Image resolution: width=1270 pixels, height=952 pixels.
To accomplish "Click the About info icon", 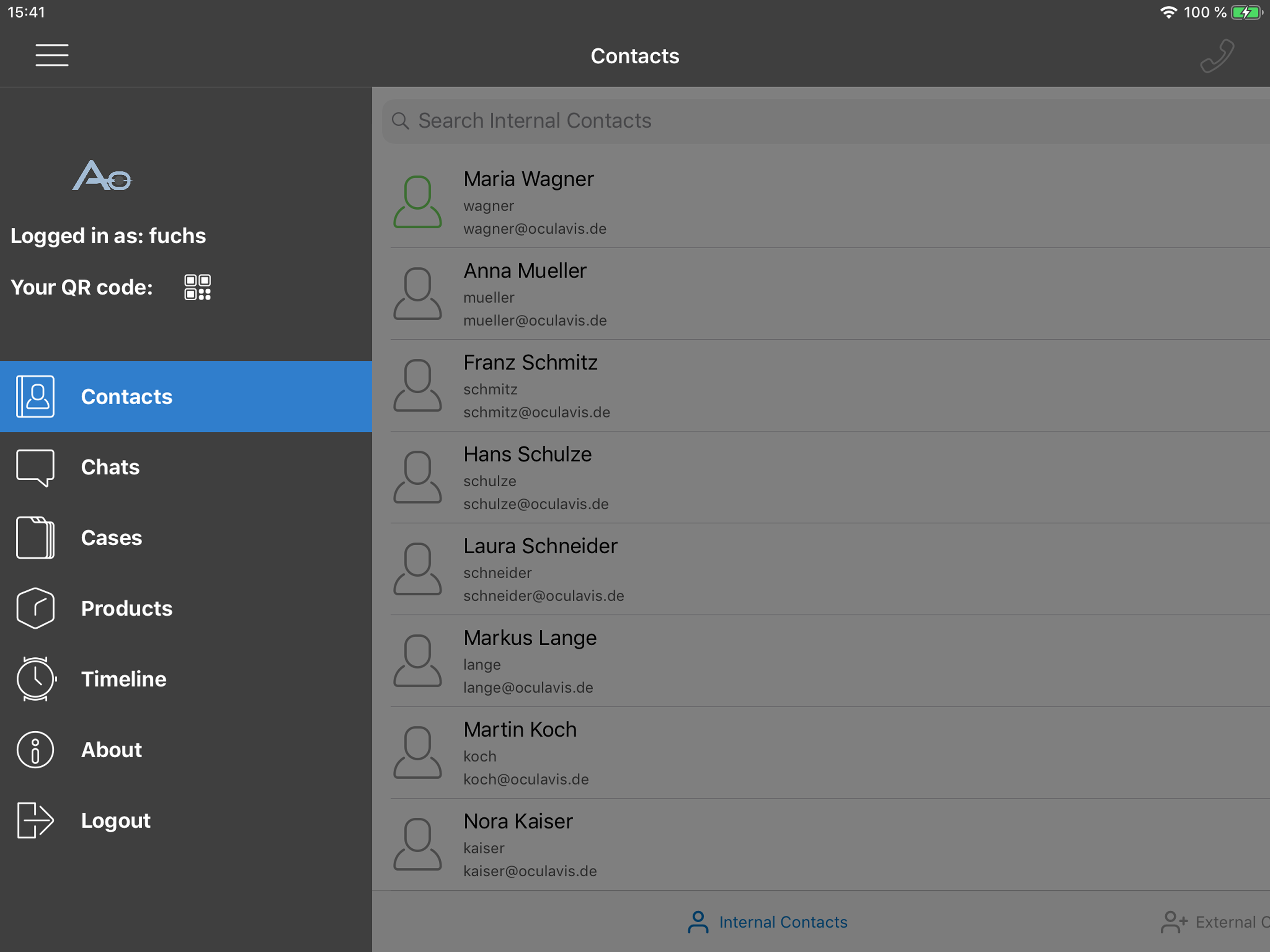I will pos(36,749).
